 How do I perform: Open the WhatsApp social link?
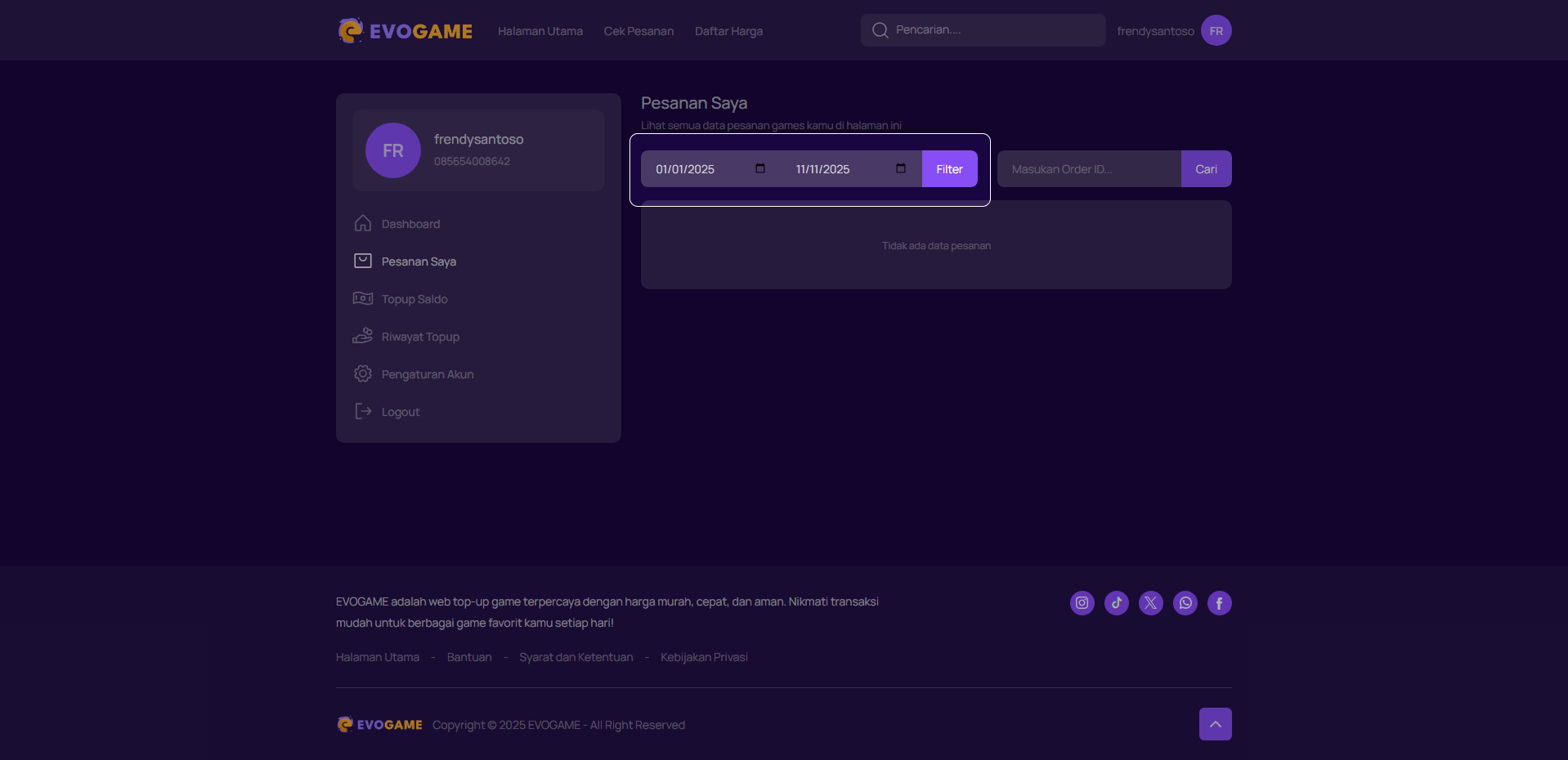pos(1185,603)
